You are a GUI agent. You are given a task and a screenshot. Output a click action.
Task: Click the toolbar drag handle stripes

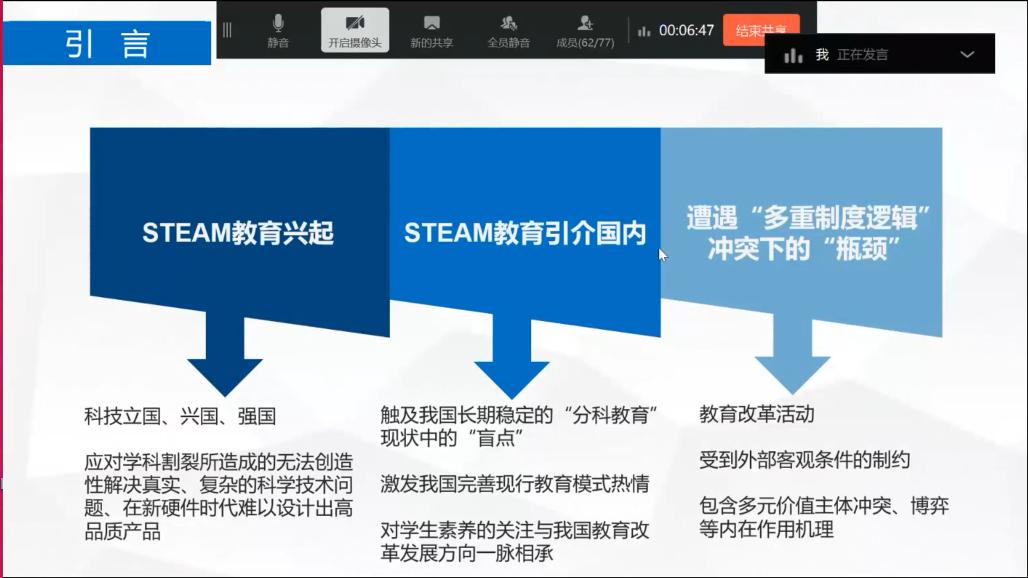[x=227, y=30]
